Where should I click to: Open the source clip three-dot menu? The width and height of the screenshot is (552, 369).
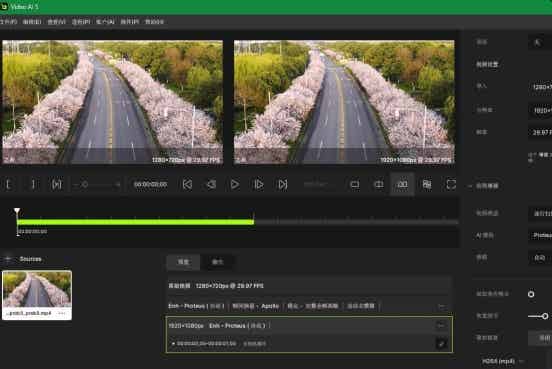coord(62,313)
